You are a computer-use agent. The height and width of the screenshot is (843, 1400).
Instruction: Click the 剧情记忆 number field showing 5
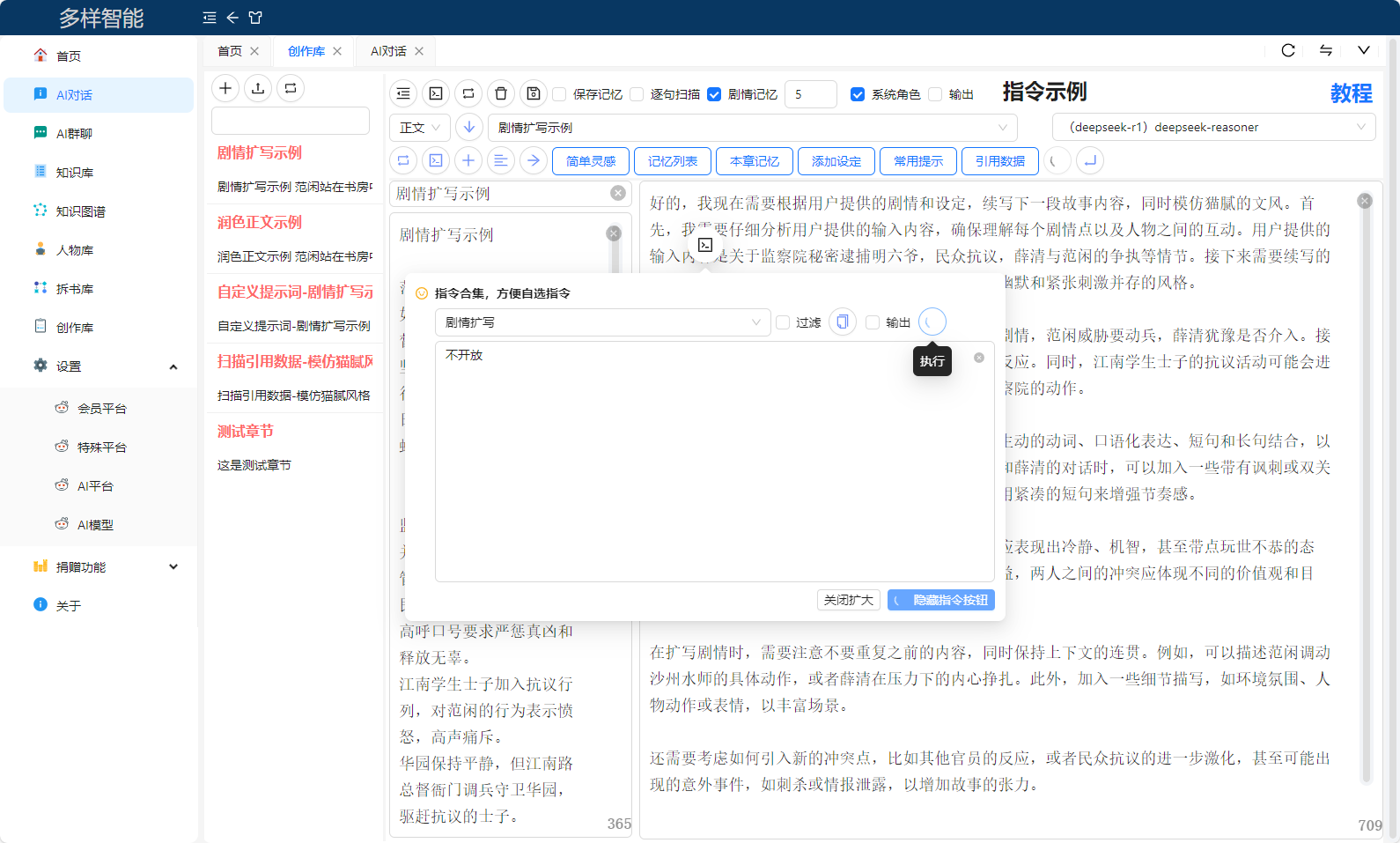(x=810, y=94)
